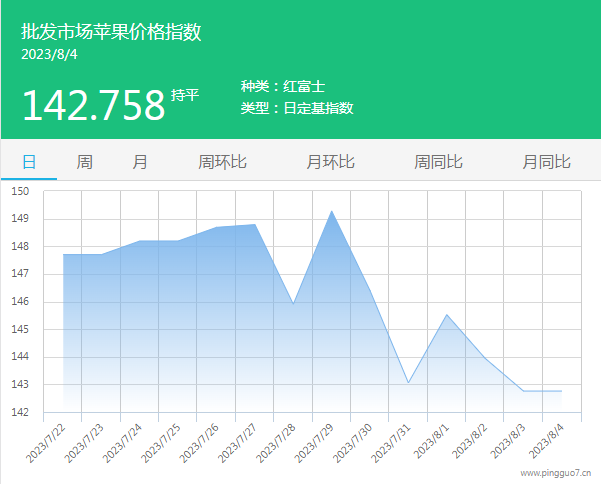Click the chart peak above 2023/7/29
Image resolution: width=601 pixels, height=484 pixels.
click(x=331, y=211)
